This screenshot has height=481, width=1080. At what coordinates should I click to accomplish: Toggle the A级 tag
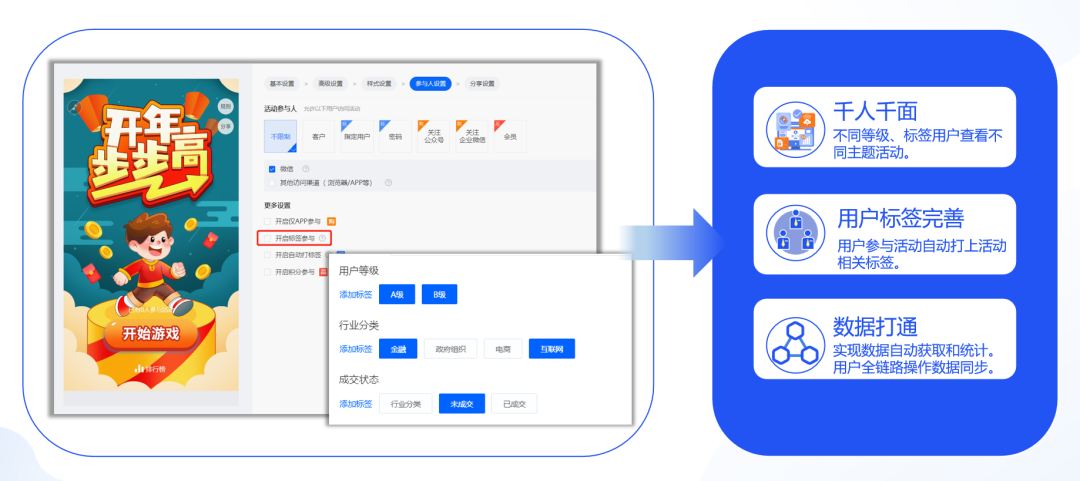(397, 294)
